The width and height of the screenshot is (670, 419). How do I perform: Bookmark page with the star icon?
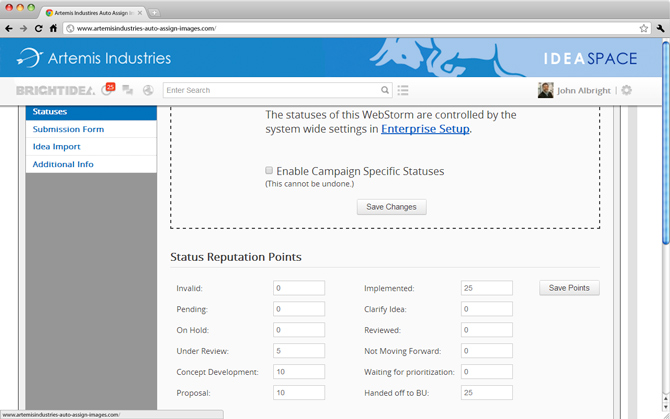pos(644,28)
